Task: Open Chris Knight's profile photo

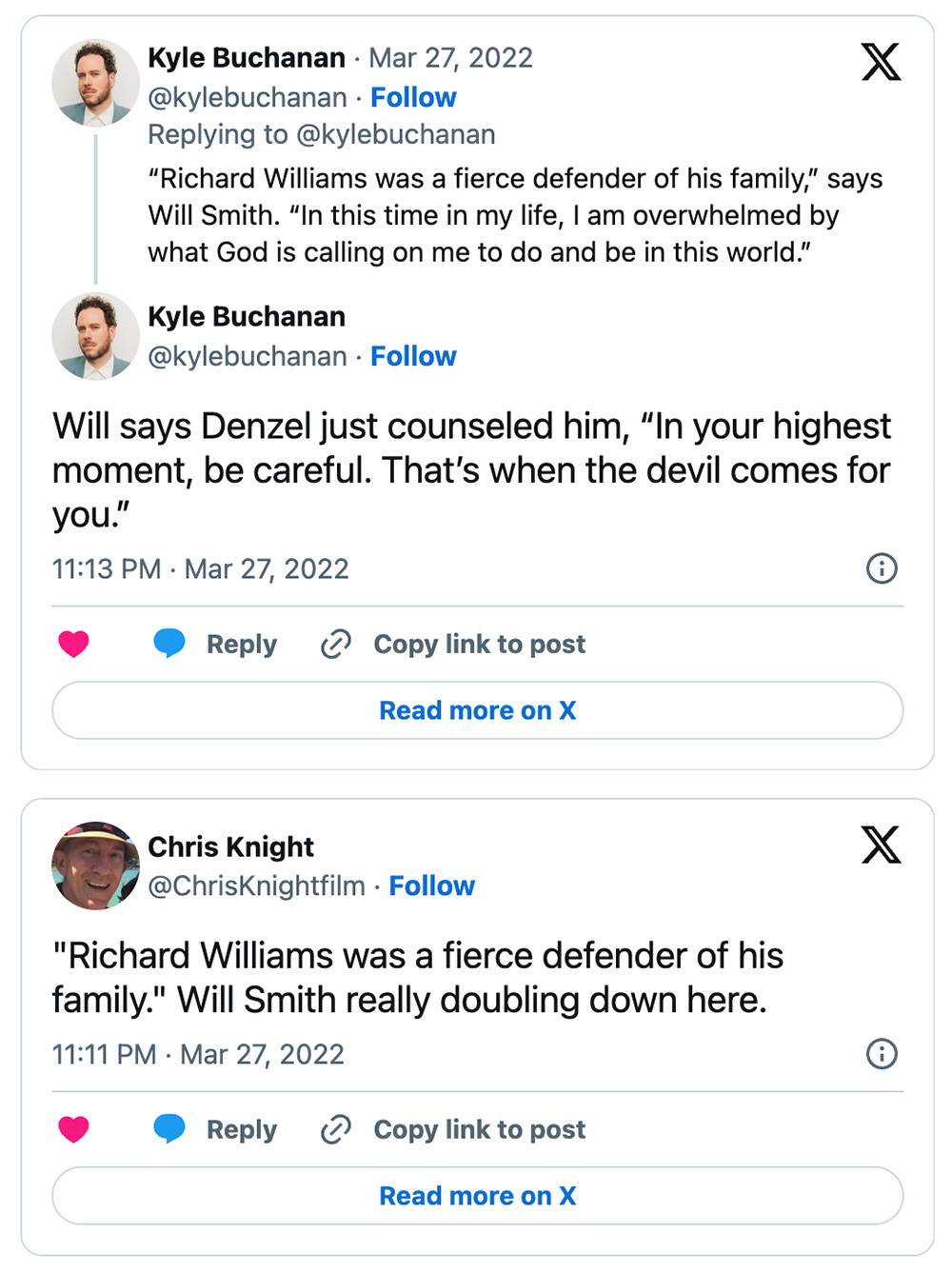Action: click(x=95, y=865)
